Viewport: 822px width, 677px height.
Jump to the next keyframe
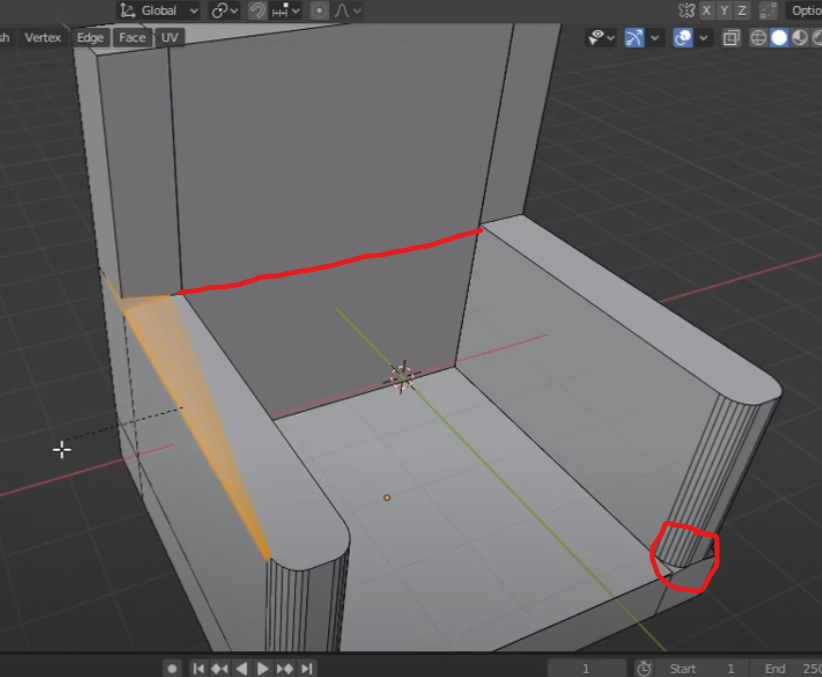(285, 669)
